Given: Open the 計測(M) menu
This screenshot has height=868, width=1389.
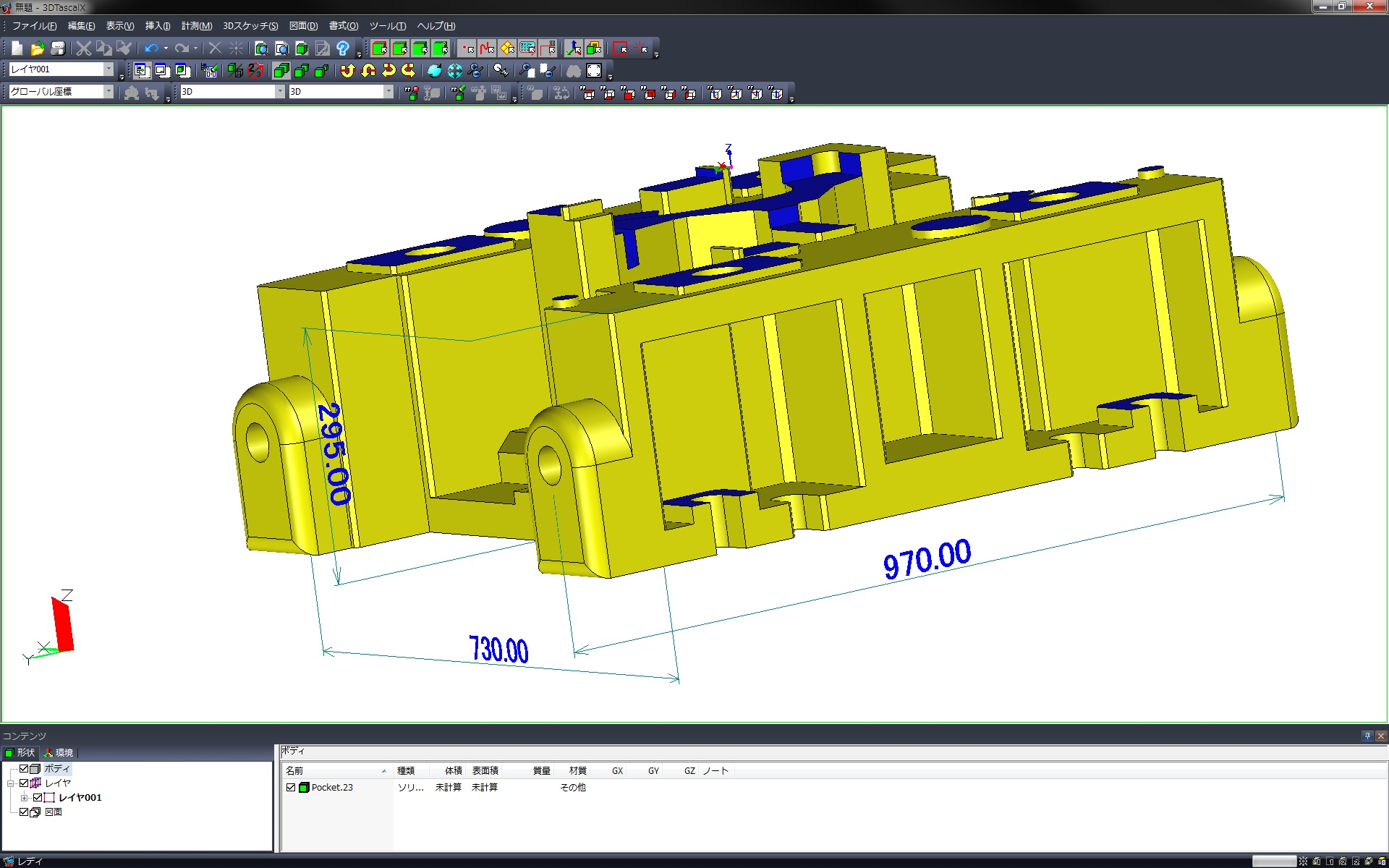Looking at the screenshot, I should tap(196, 26).
